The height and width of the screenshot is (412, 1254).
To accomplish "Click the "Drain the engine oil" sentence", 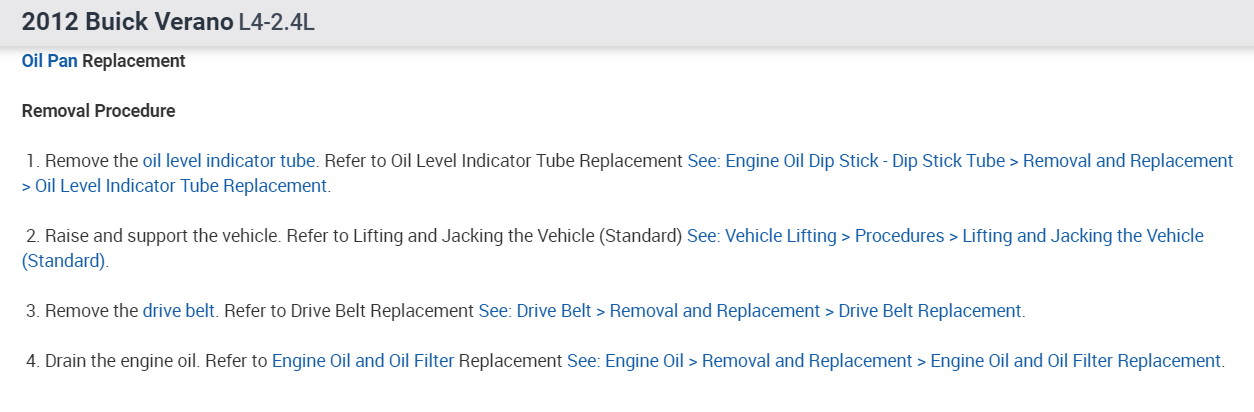I will 121,361.
